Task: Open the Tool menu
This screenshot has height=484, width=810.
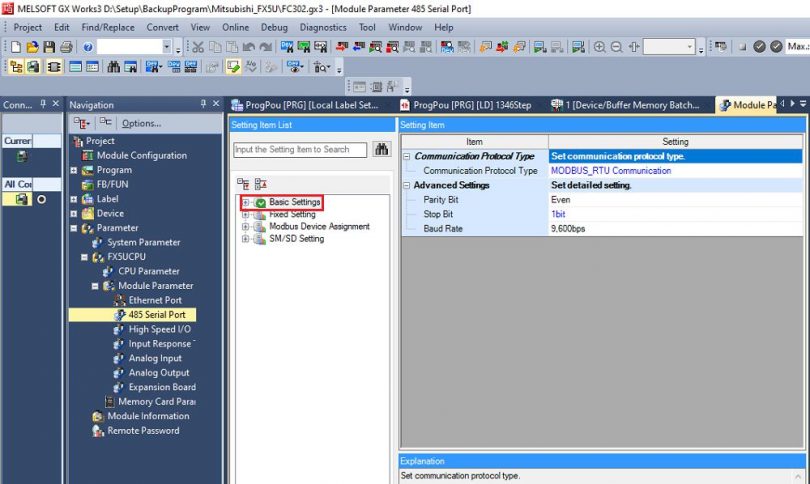Action: [367, 27]
